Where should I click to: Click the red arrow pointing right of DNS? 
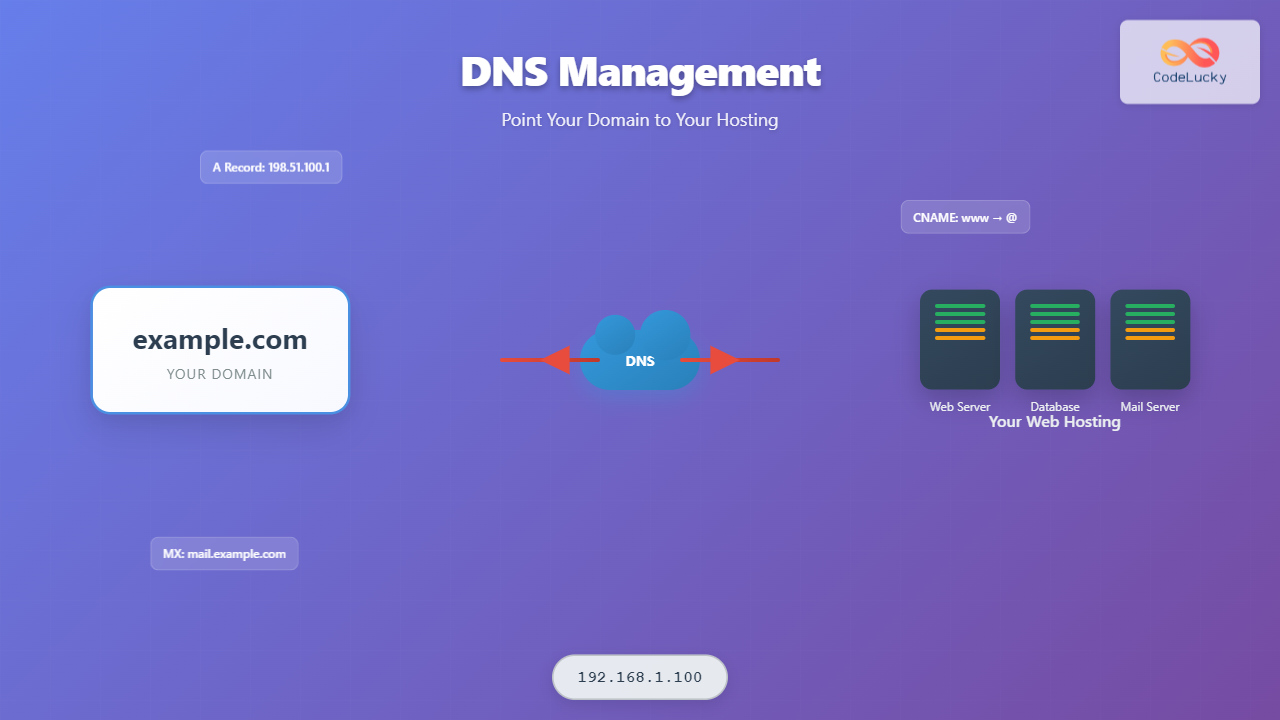726,359
